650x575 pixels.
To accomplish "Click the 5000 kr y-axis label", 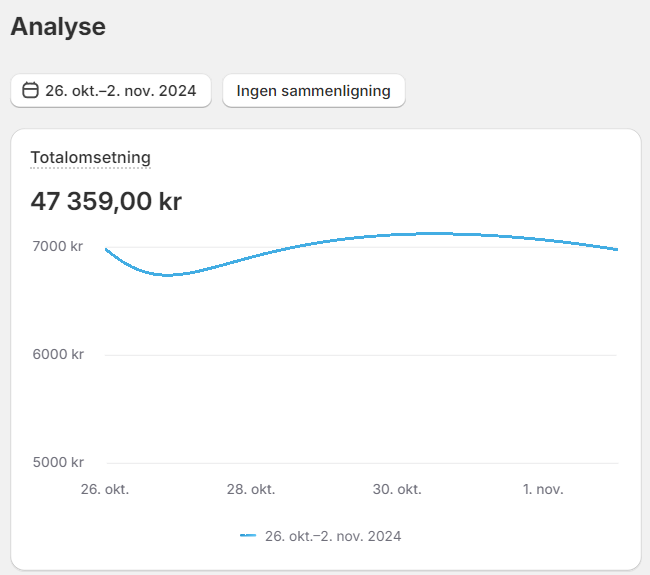I will pyautogui.click(x=58, y=462).
